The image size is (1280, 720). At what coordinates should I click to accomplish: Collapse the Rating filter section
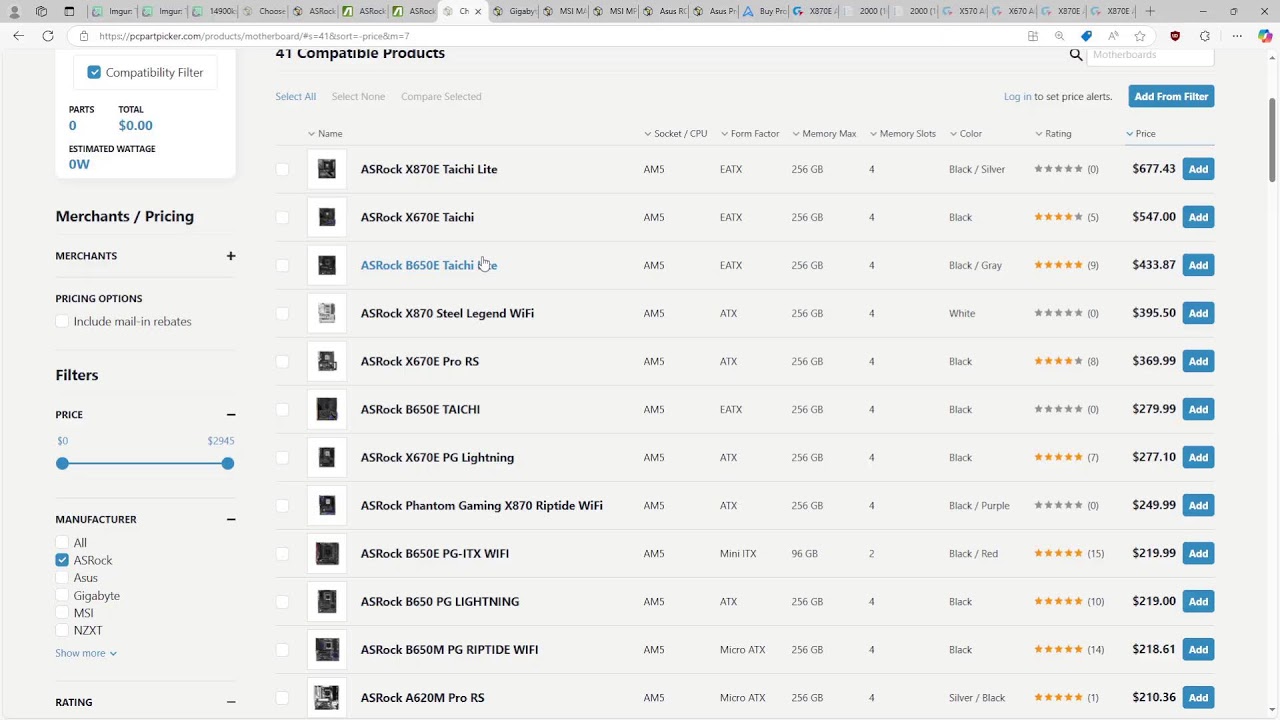point(231,702)
